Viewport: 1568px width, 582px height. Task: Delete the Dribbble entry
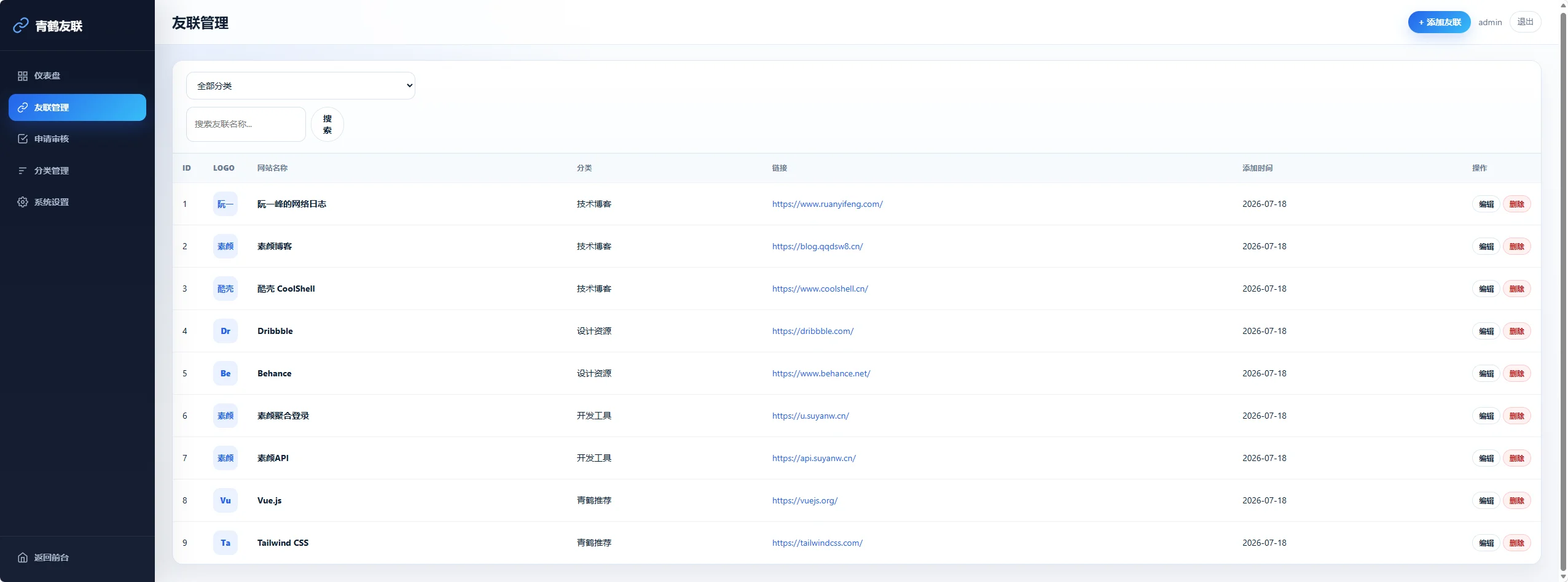(x=1517, y=332)
